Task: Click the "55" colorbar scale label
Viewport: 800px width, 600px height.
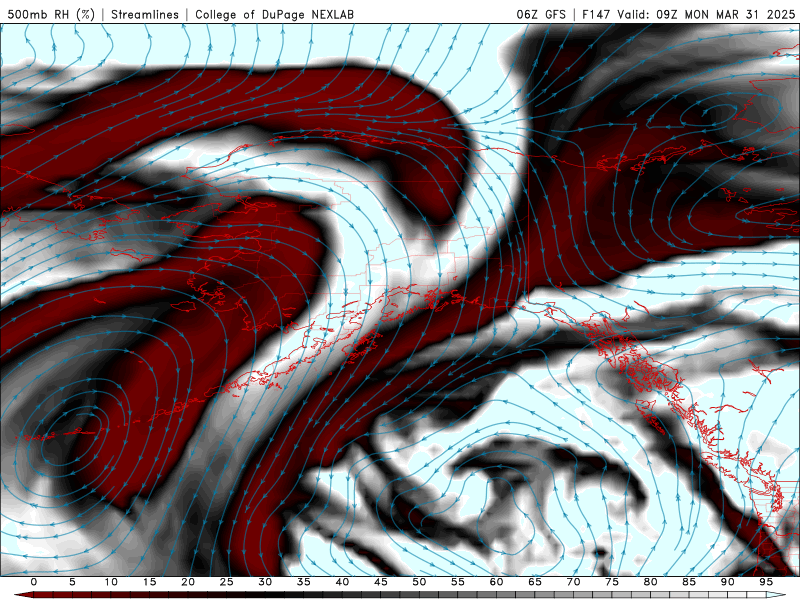Action: pyautogui.click(x=458, y=582)
